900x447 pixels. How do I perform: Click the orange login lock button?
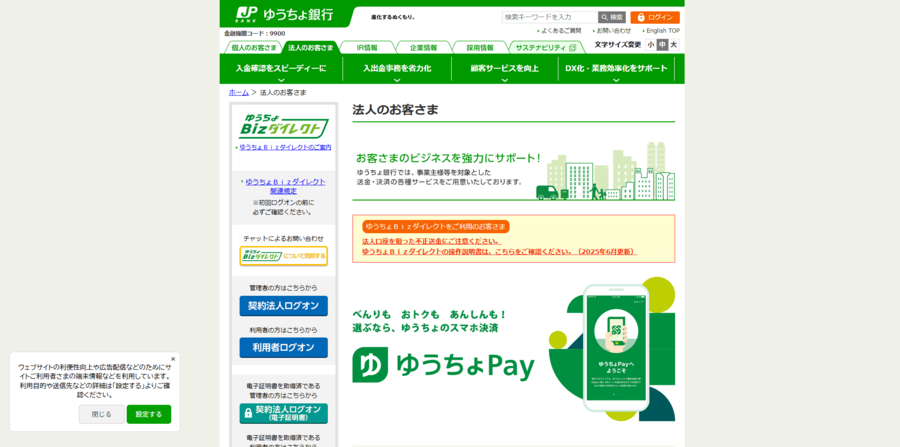[x=655, y=17]
